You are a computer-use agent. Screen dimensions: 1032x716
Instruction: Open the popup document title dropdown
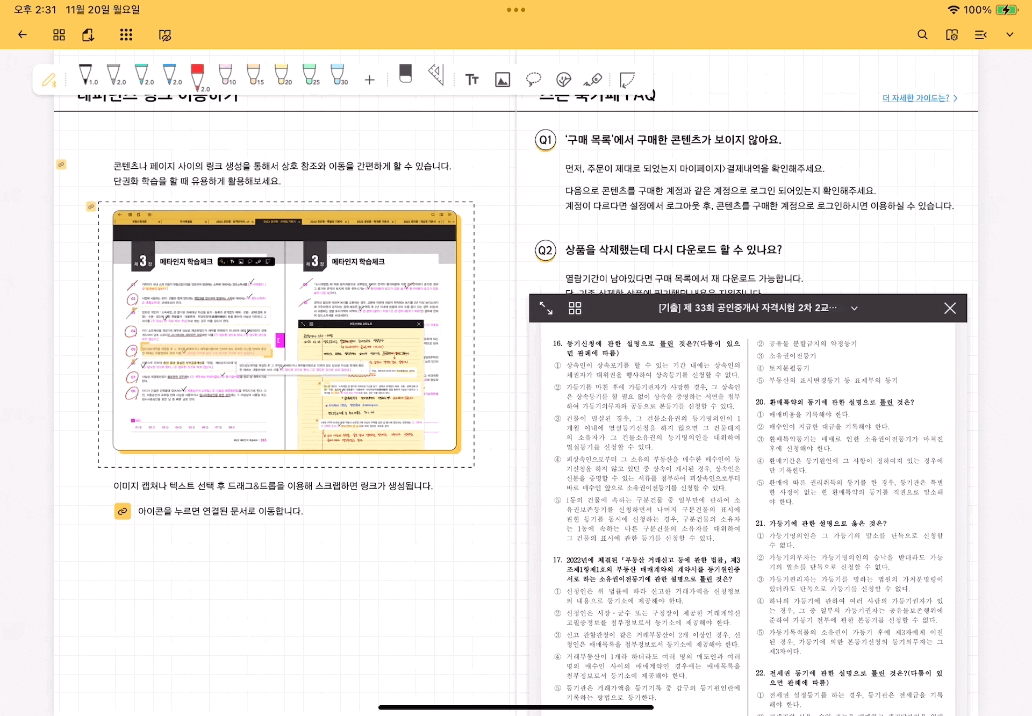[854, 308]
